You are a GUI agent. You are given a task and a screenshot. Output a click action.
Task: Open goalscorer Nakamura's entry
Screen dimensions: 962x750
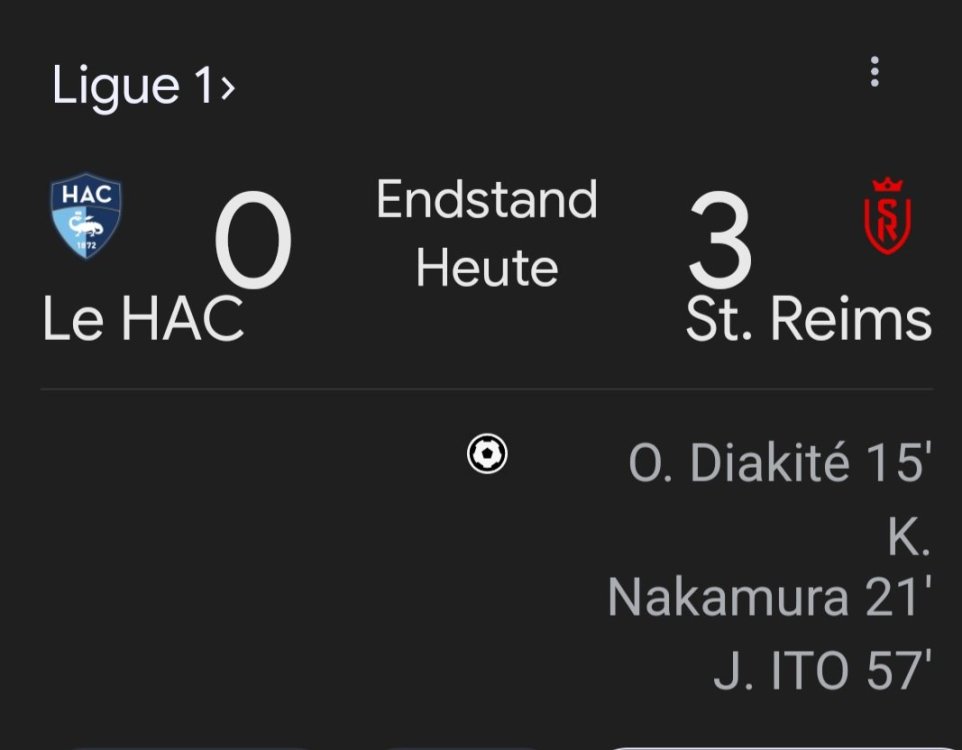tap(713, 597)
